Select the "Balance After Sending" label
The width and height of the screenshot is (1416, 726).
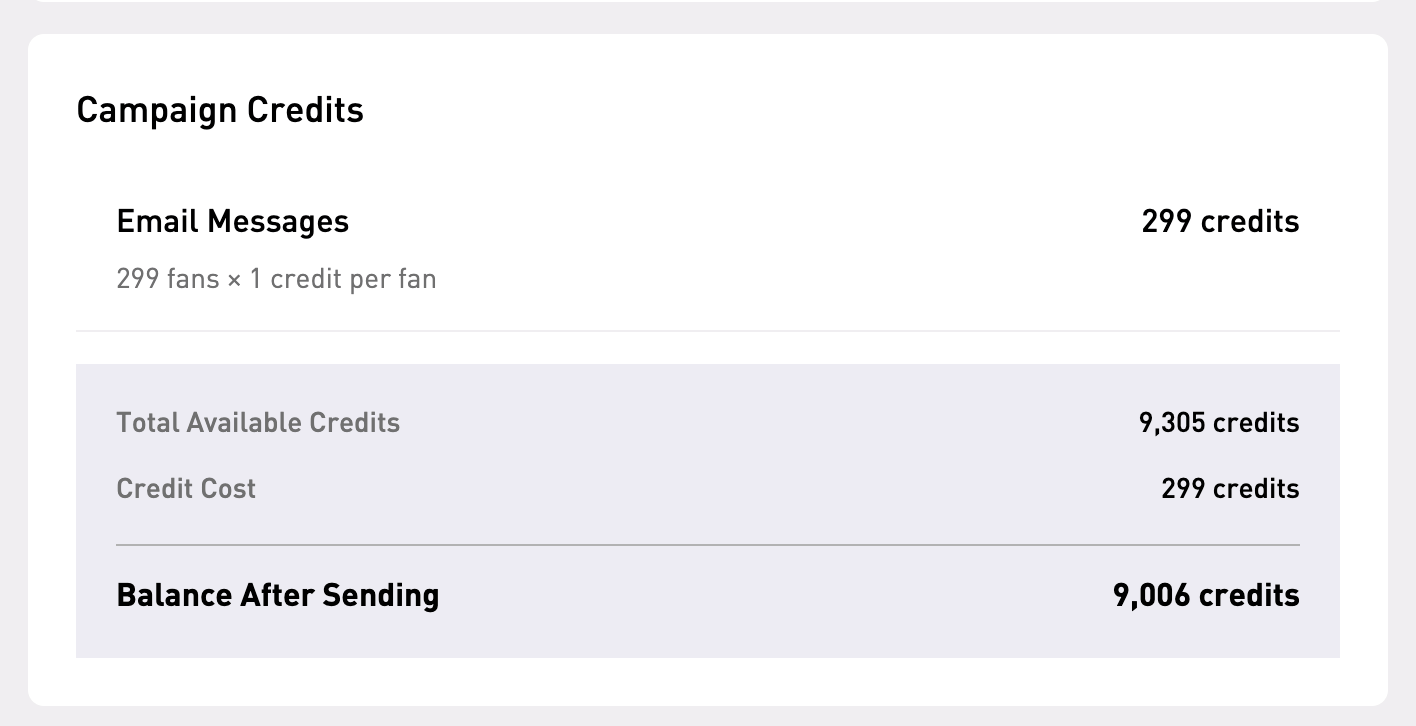[x=277, y=596]
